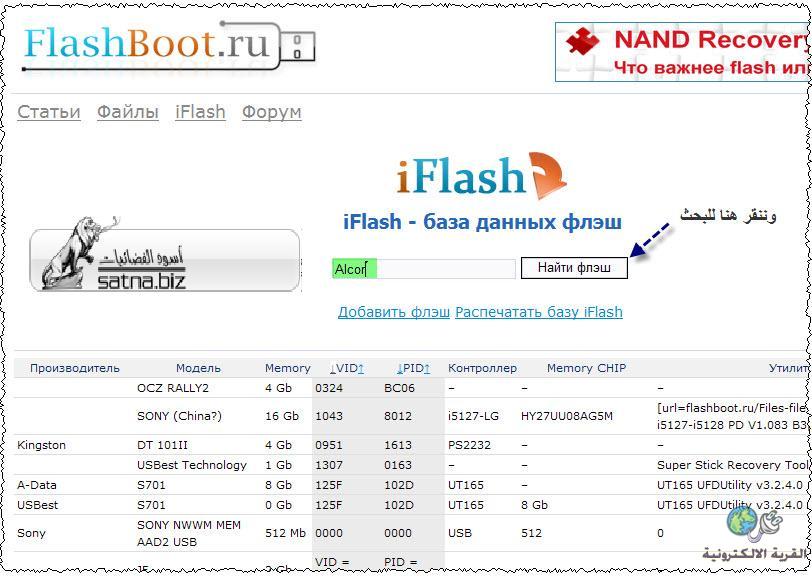Click the Memory CHIP column header
This screenshot has width=812, height=576.
[586, 368]
